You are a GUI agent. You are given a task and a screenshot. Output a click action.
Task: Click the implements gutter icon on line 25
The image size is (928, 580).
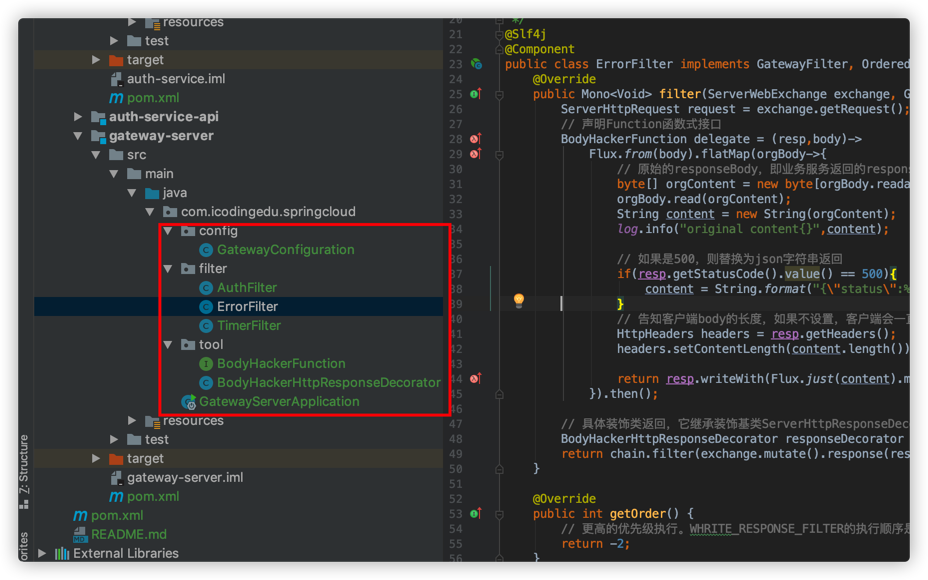tap(476, 94)
